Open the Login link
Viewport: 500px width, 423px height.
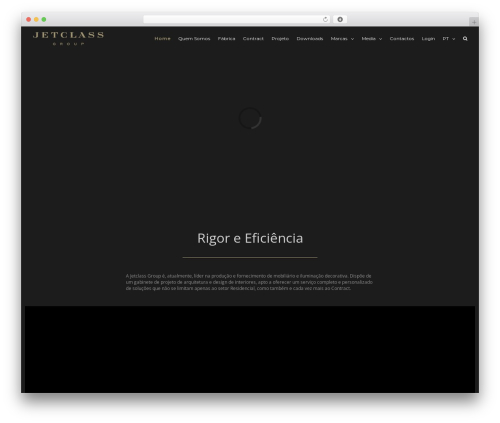click(x=428, y=39)
